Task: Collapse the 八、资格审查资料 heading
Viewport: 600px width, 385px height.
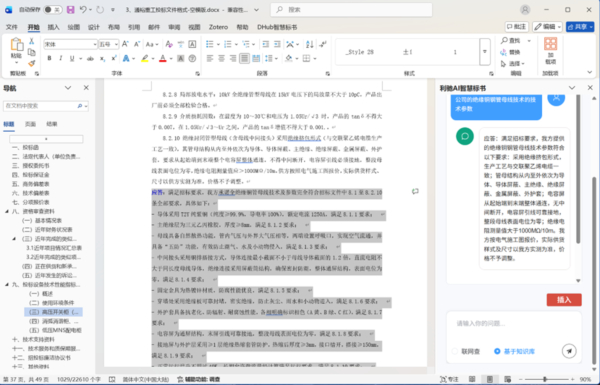Action: (x=7, y=211)
